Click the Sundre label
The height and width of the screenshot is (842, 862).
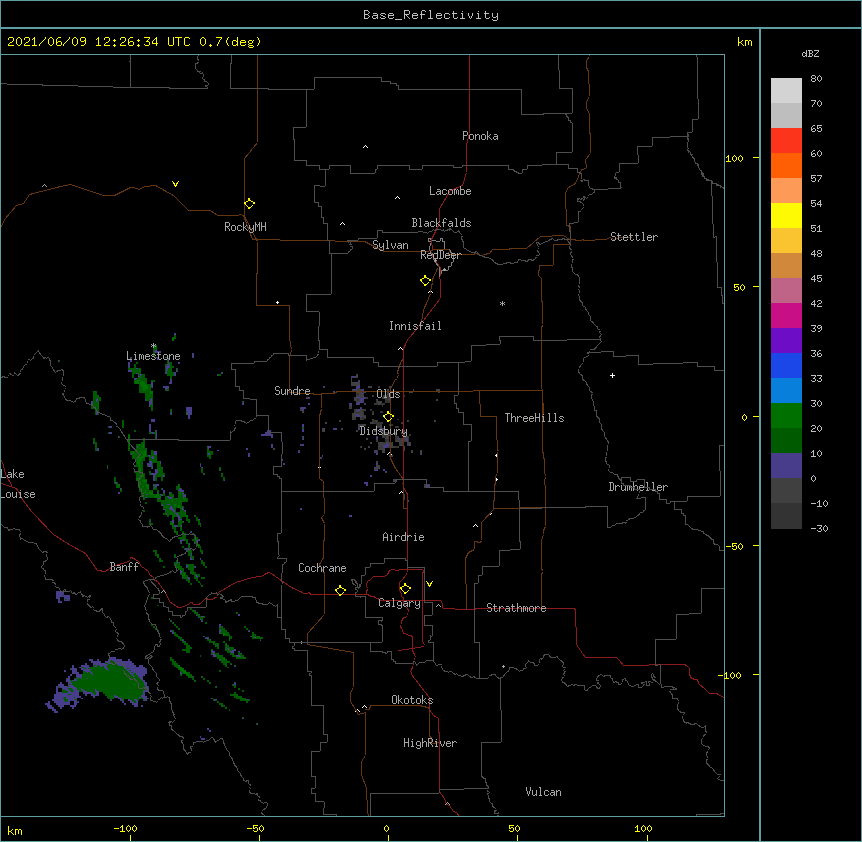(292, 391)
